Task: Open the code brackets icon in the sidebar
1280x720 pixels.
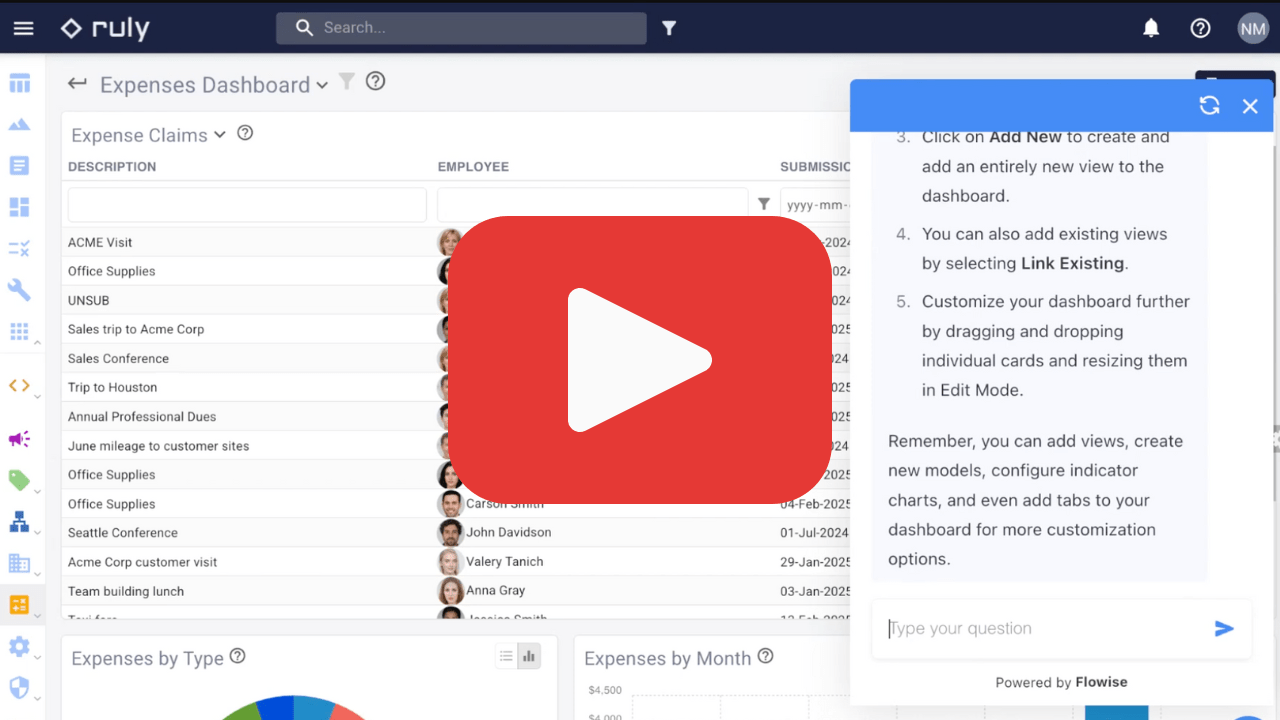Action: coord(19,385)
